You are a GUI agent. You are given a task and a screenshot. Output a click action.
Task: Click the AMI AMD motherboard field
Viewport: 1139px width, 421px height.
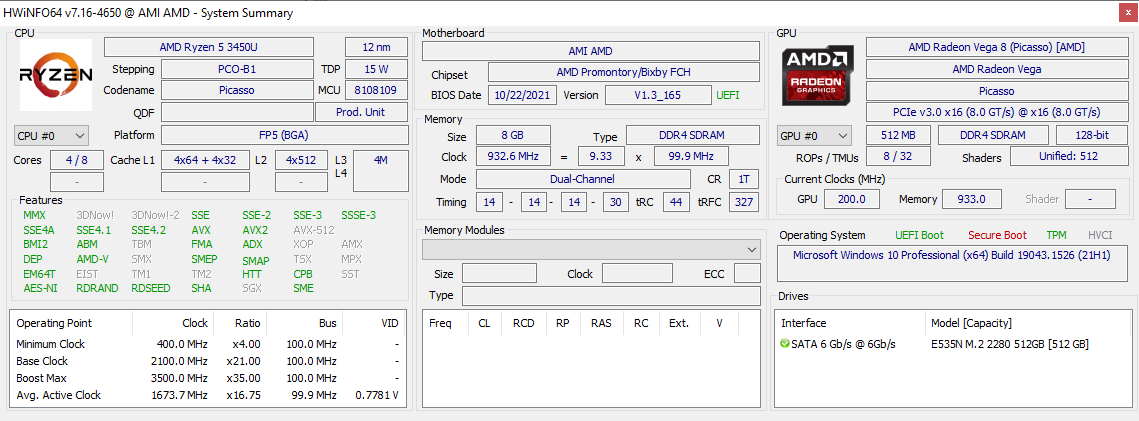click(x=591, y=51)
